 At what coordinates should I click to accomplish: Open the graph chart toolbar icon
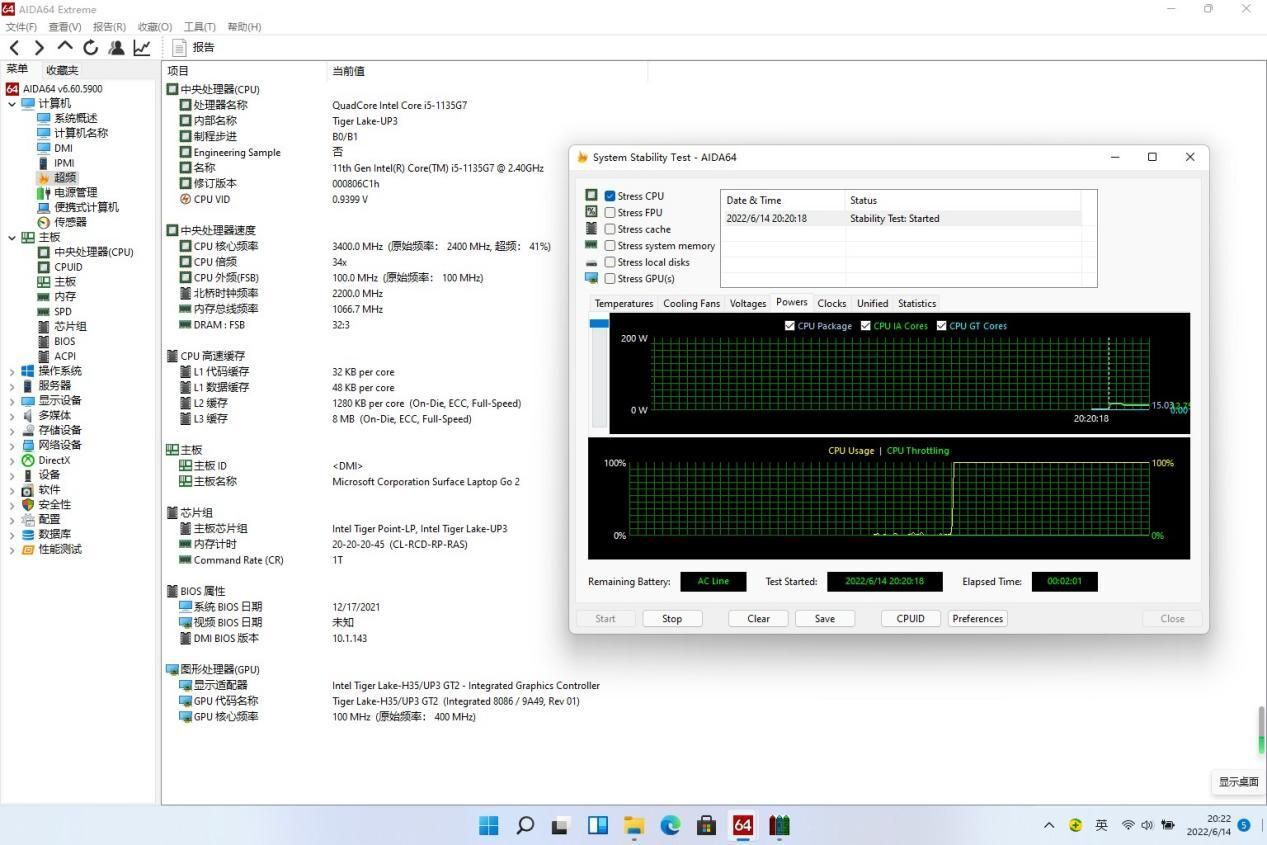click(142, 47)
